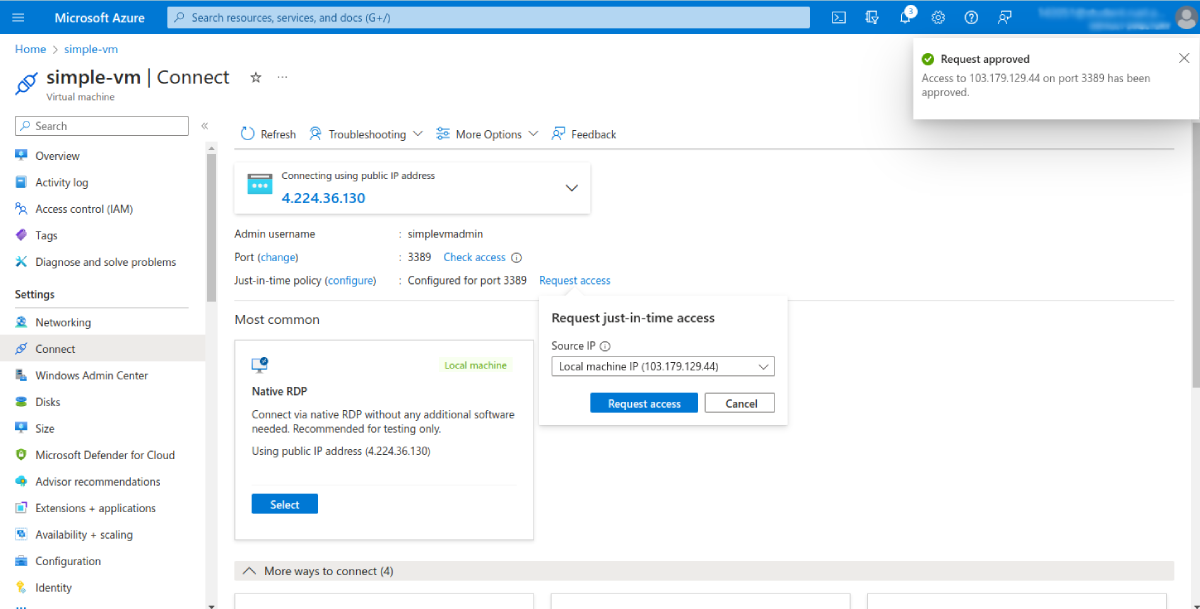Select Disks from the left menu
1200x609 pixels.
tap(47, 402)
